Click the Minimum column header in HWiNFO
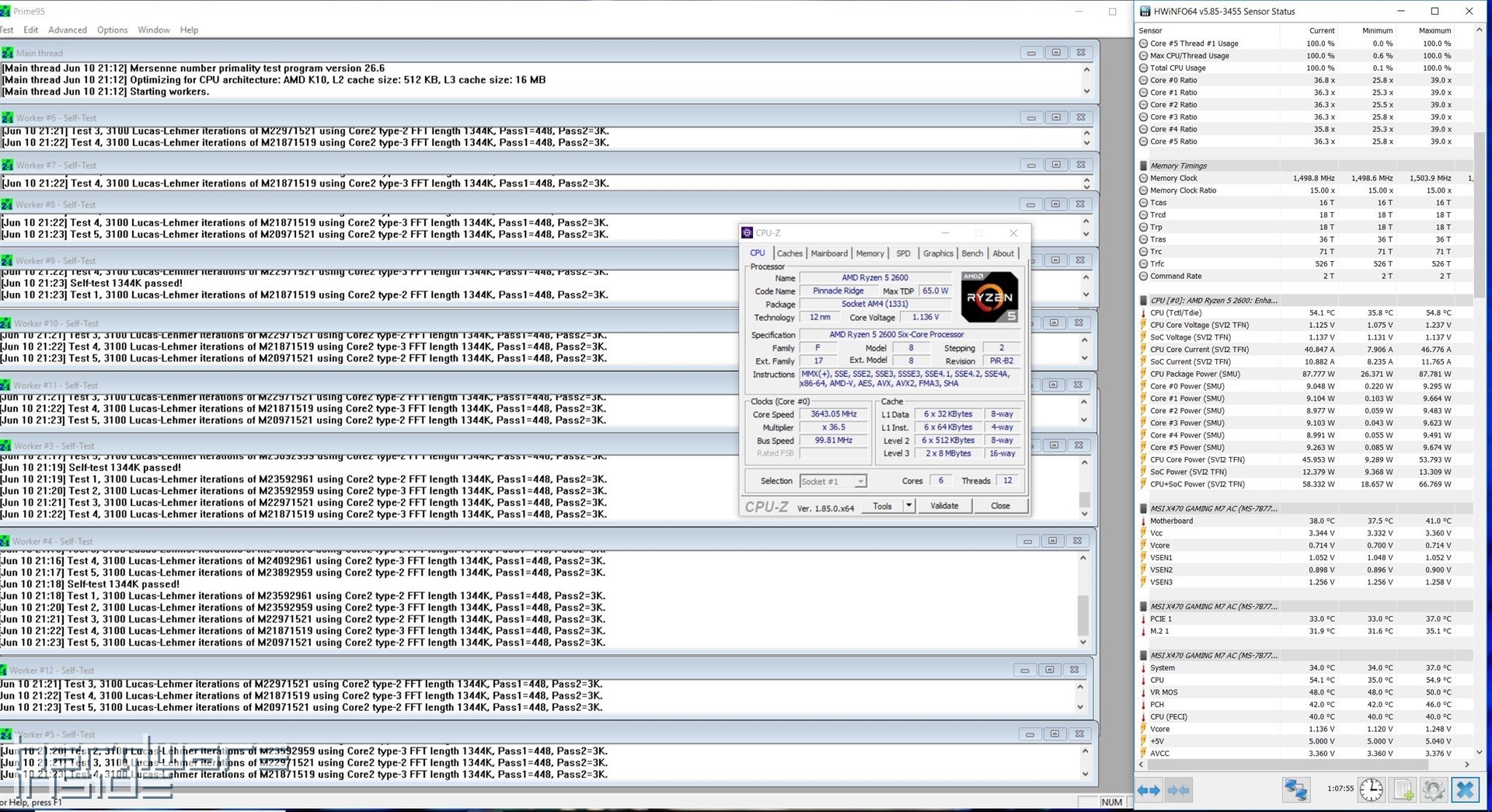1492x812 pixels. click(x=1368, y=30)
